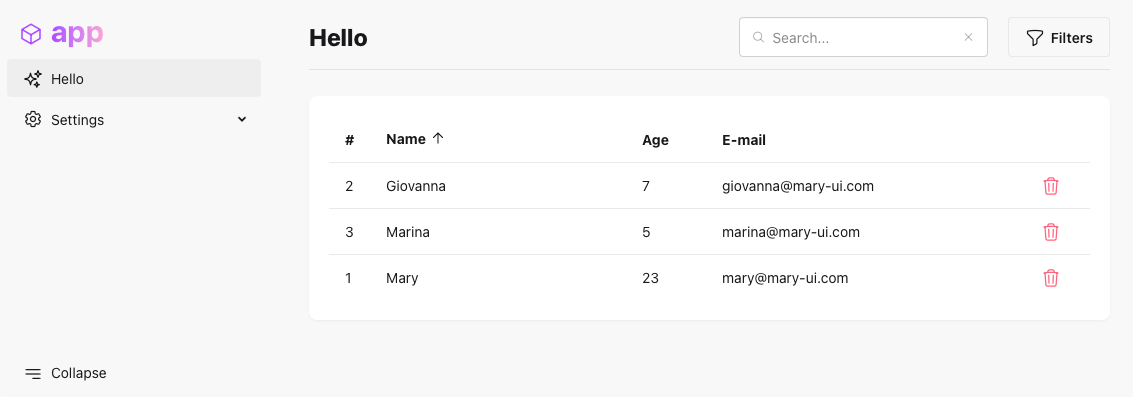Click the sparkles icon beside Hello
Image resolution: width=1133 pixels, height=397 pixels.
click(x=33, y=79)
